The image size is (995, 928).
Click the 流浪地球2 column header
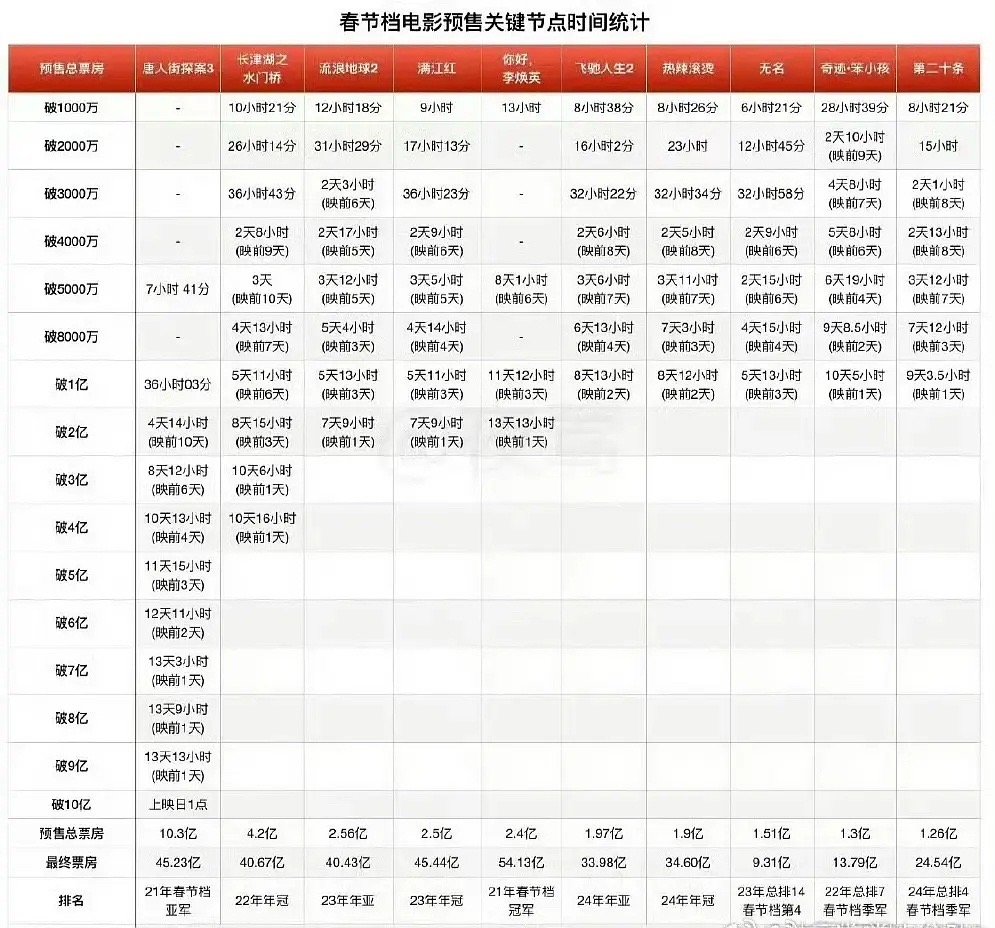(348, 69)
